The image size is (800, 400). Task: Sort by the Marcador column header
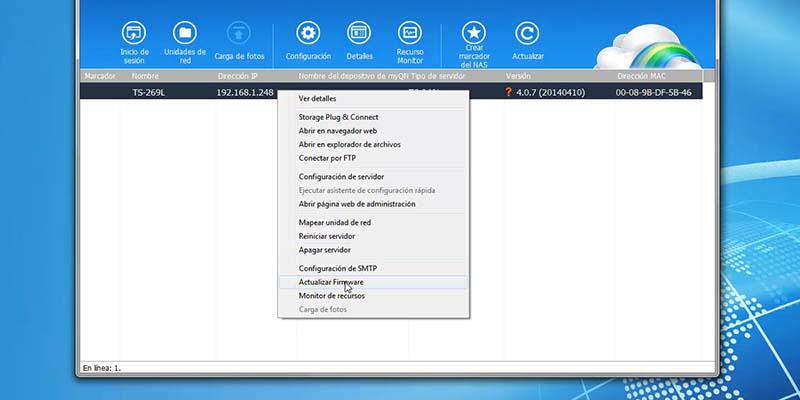click(x=100, y=76)
